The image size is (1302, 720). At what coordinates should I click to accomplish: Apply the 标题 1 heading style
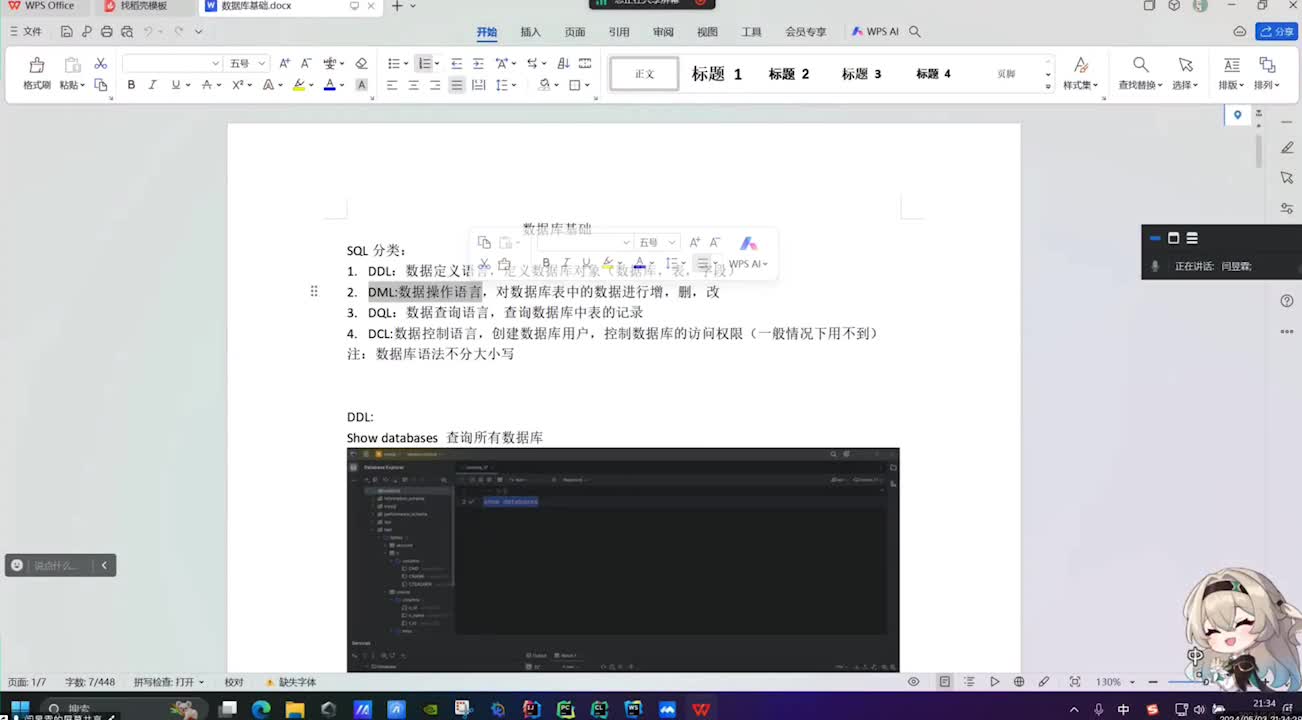point(717,74)
